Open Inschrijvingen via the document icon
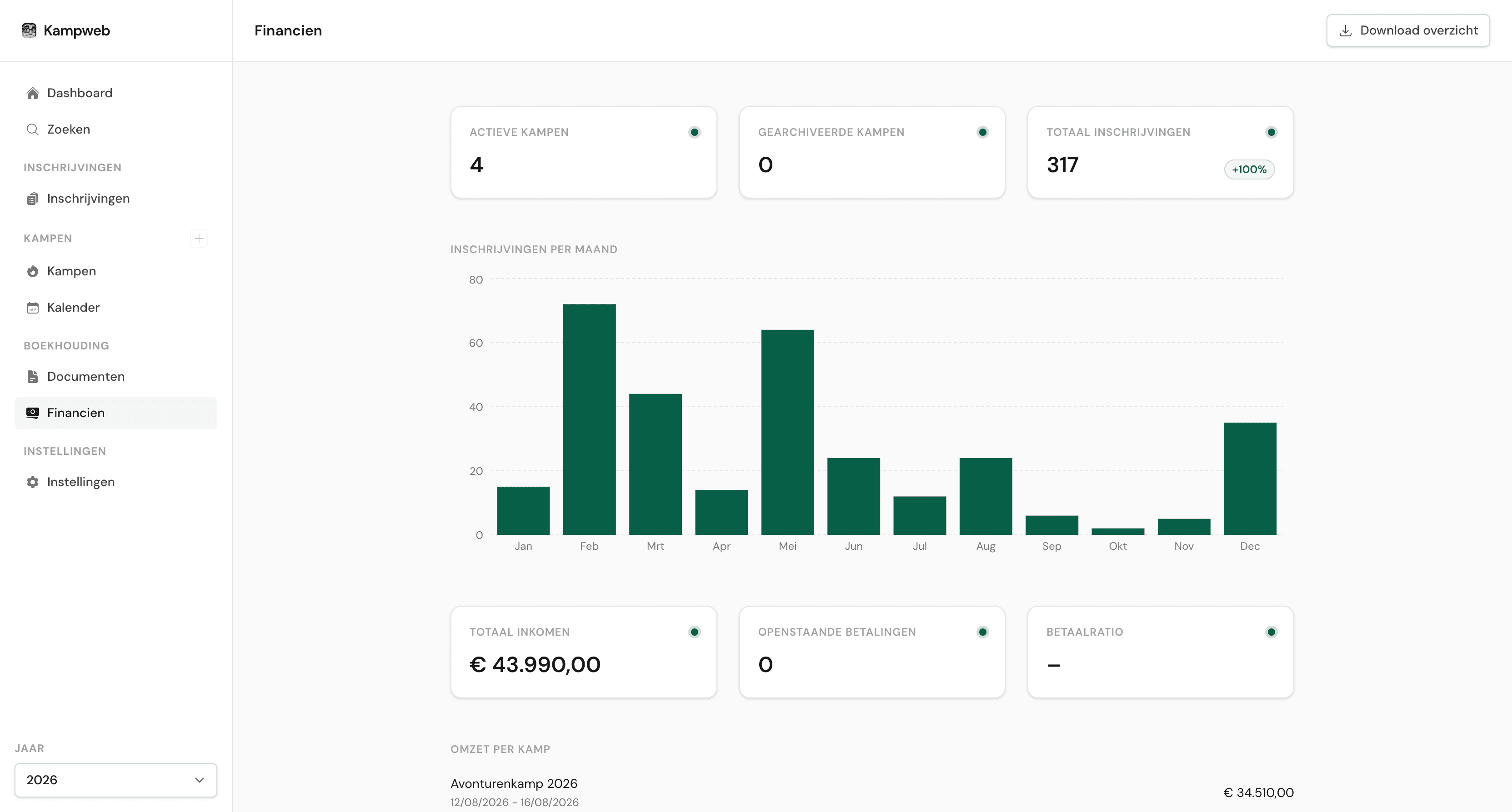1512x812 pixels. 32,198
